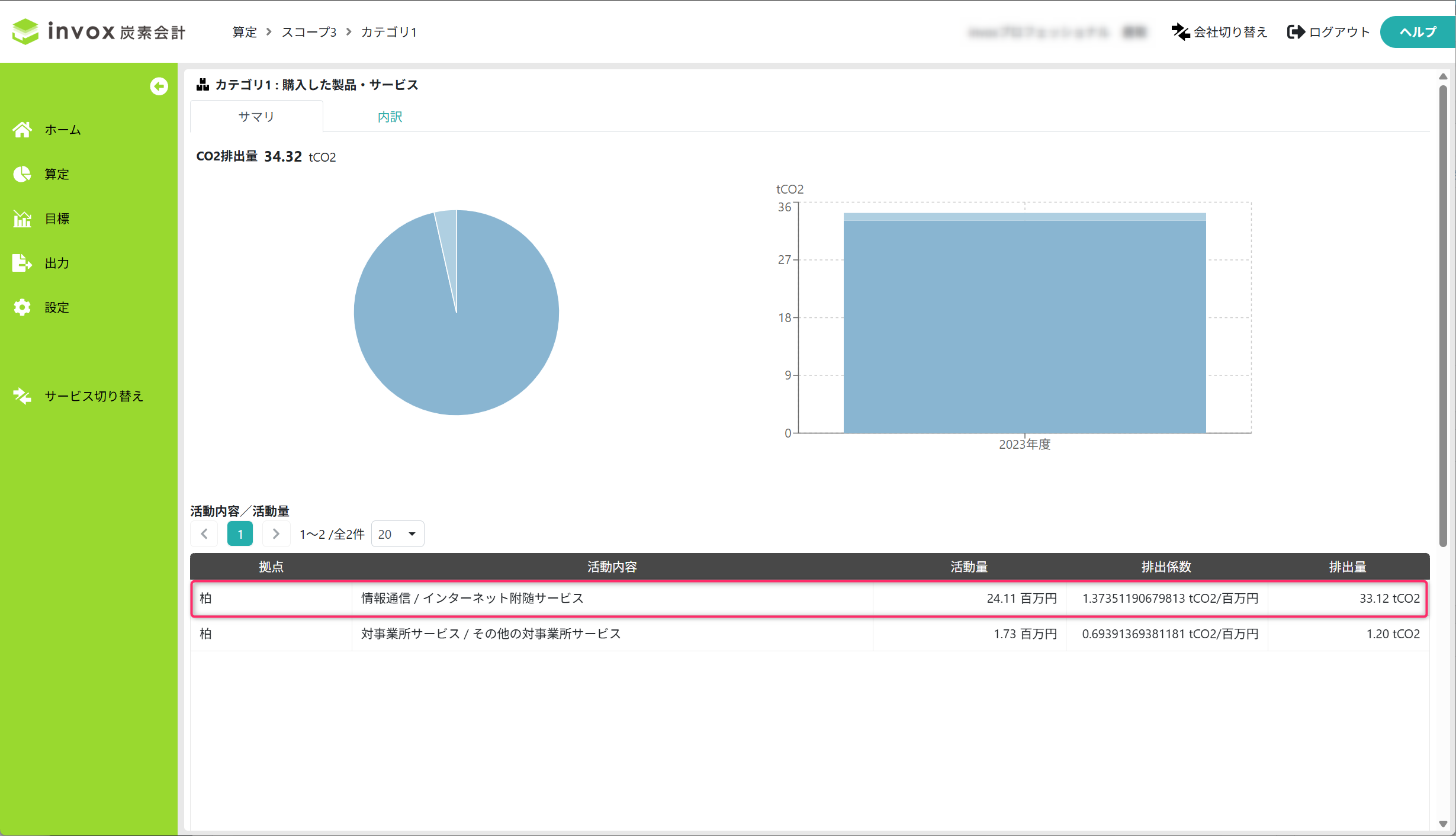Viewport: 1456px width, 836px height.
Task: Switch to the 内訳 tab
Action: [x=390, y=117]
